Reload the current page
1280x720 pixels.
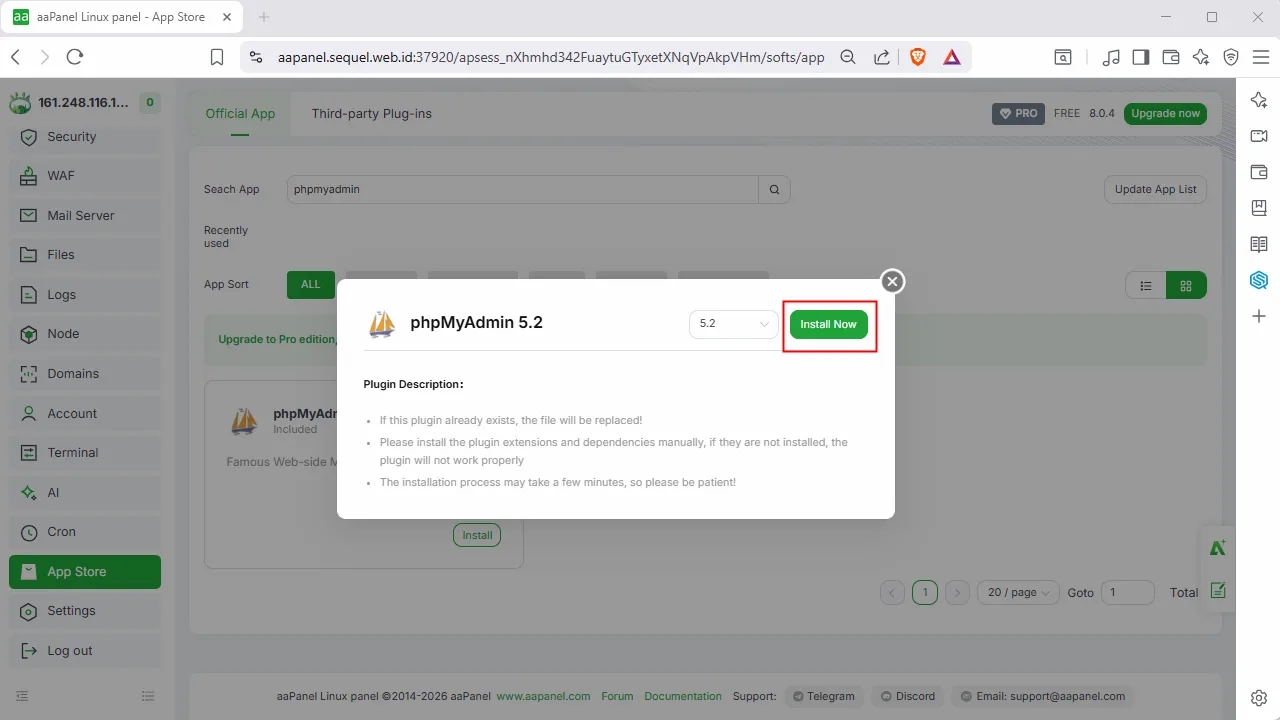[x=75, y=57]
